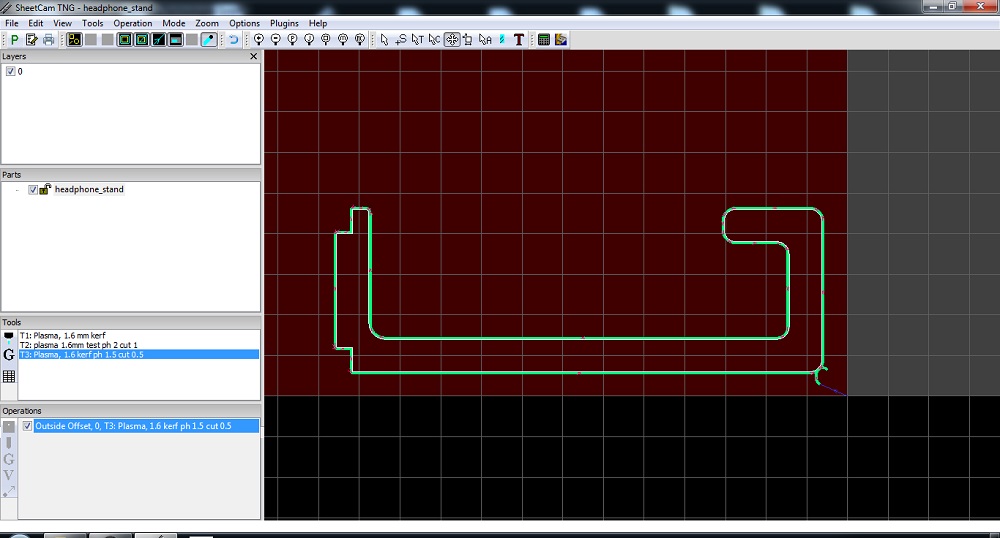
Task: Select tool T3: Plasma, 1.6 kerf ph 1.5 cut 0.5
Action: click(x=138, y=354)
